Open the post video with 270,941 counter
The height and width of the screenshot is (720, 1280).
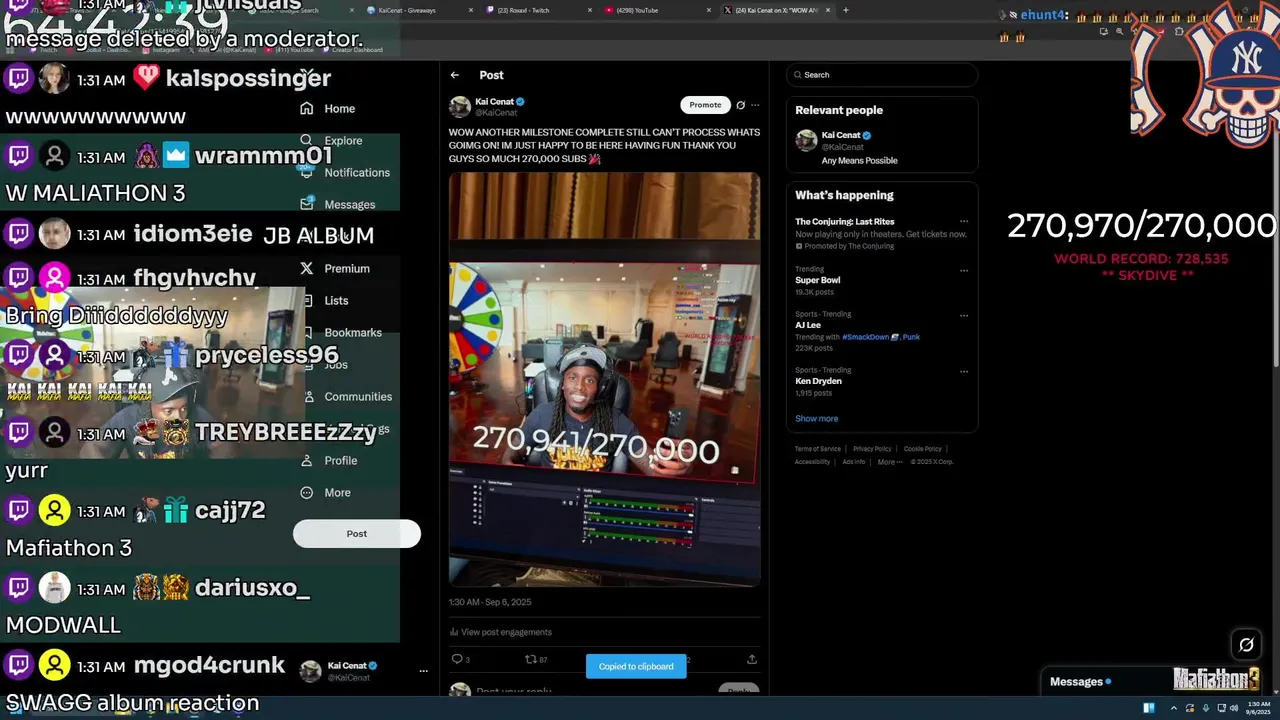click(x=604, y=378)
